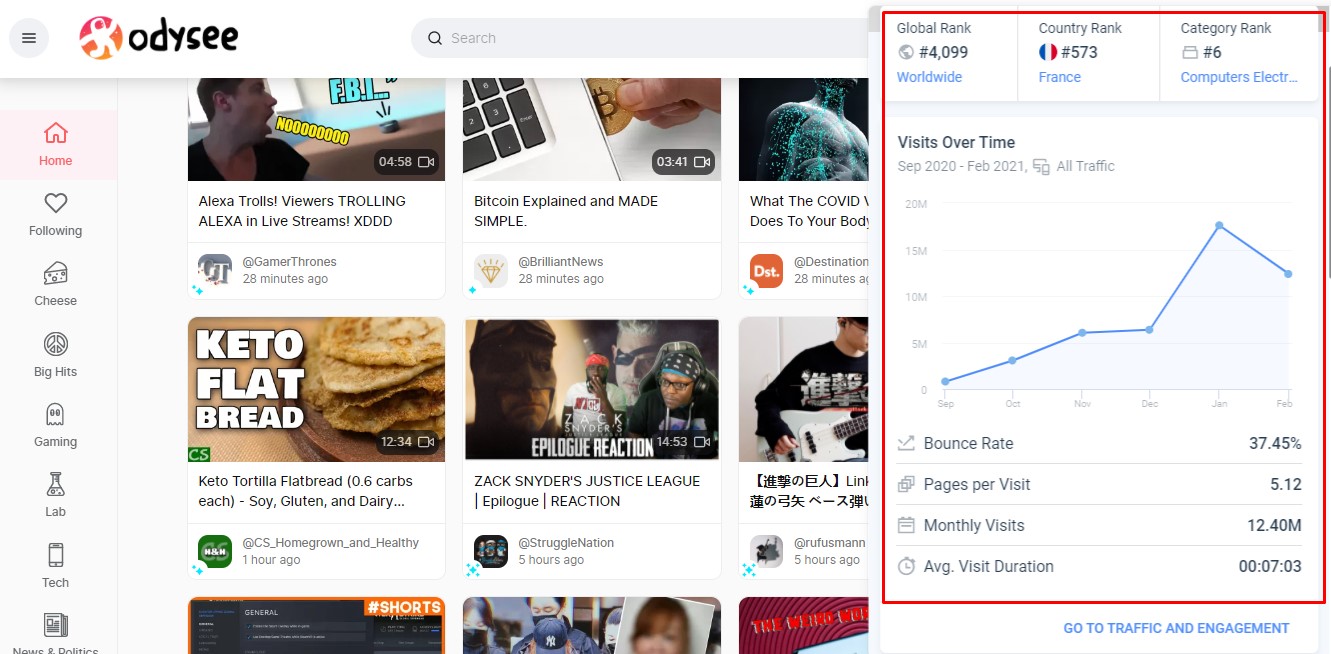
Task: Click the category rank value '#6'
Action: (x=1212, y=52)
